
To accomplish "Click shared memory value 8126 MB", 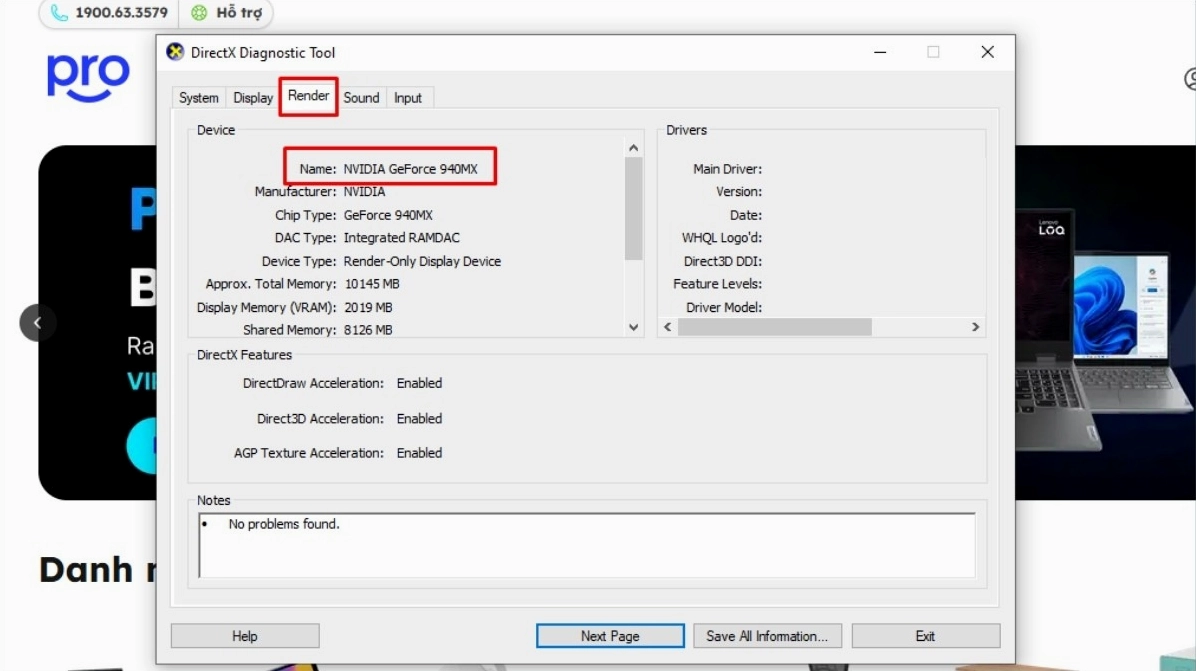I will click(x=368, y=330).
